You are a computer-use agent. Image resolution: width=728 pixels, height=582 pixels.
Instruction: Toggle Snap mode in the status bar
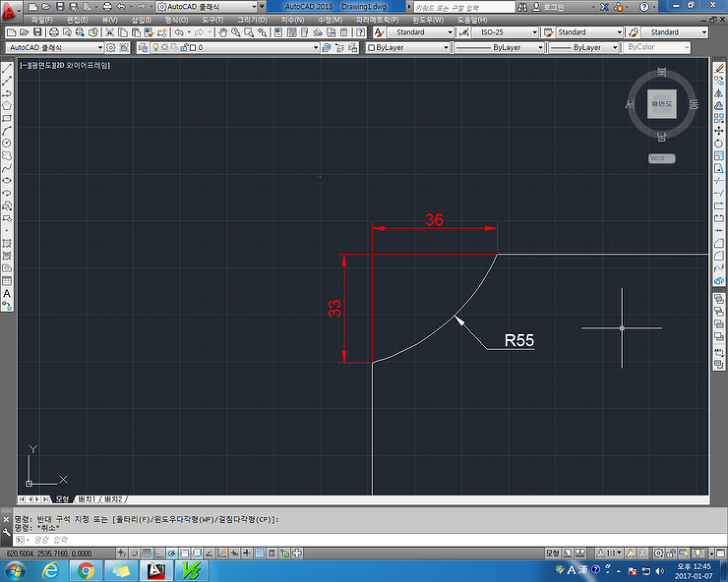pos(134,553)
